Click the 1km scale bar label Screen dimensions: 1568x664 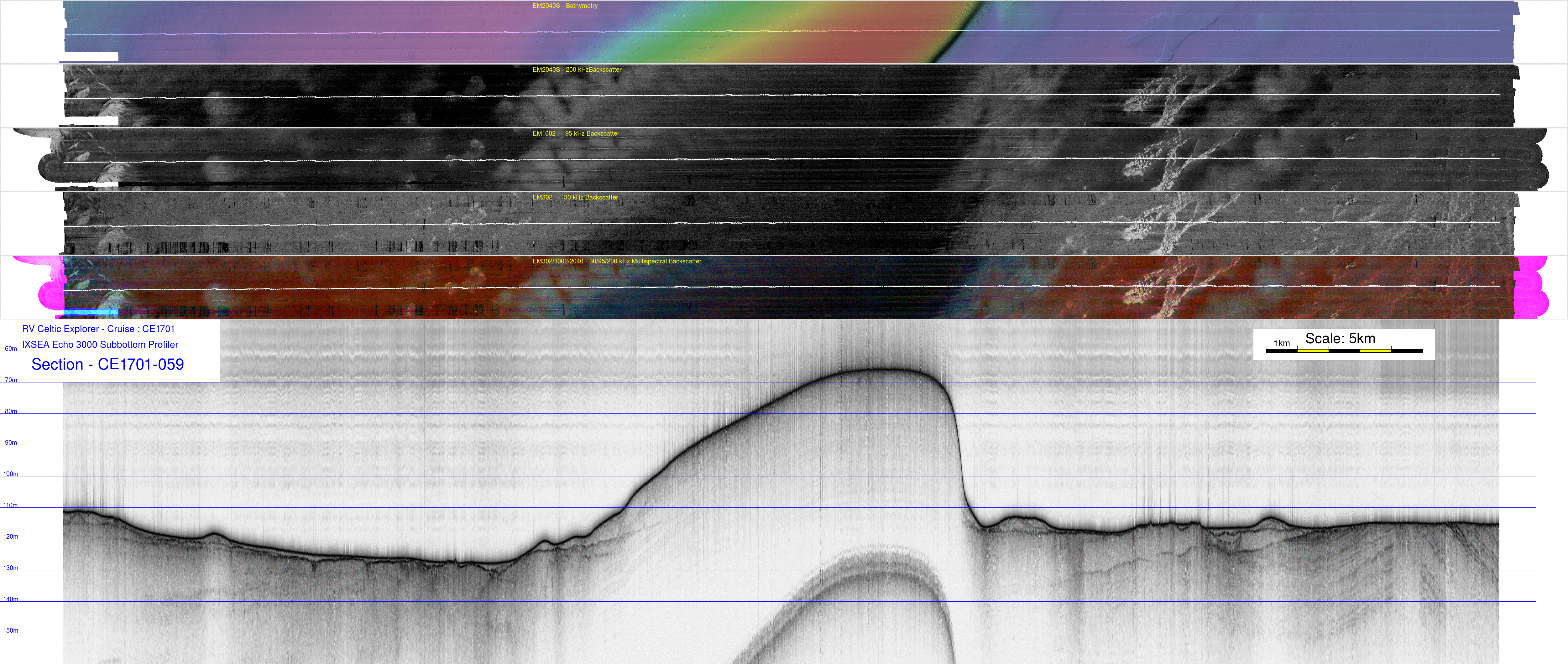(x=1281, y=343)
